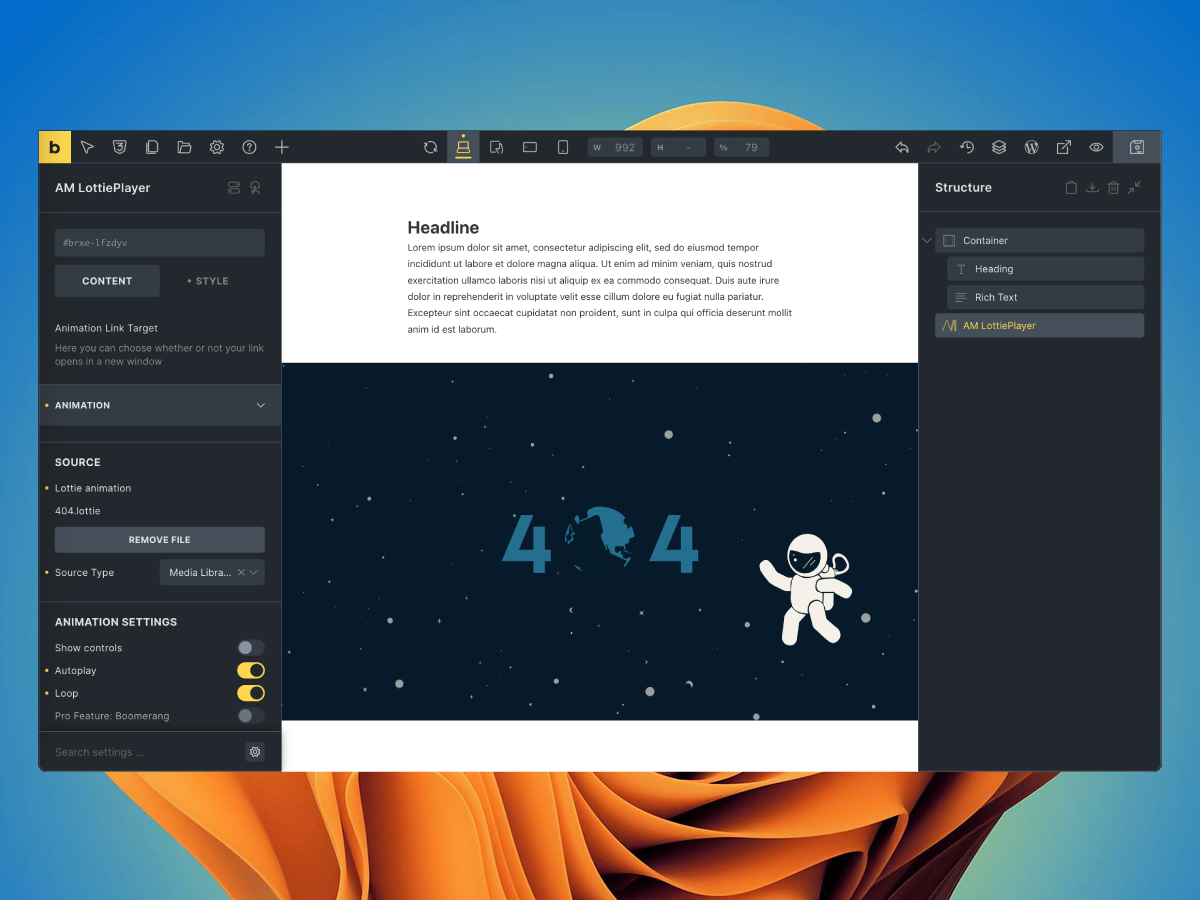Open search settings gear icon
Viewport: 1200px width, 900px height.
[x=255, y=752]
